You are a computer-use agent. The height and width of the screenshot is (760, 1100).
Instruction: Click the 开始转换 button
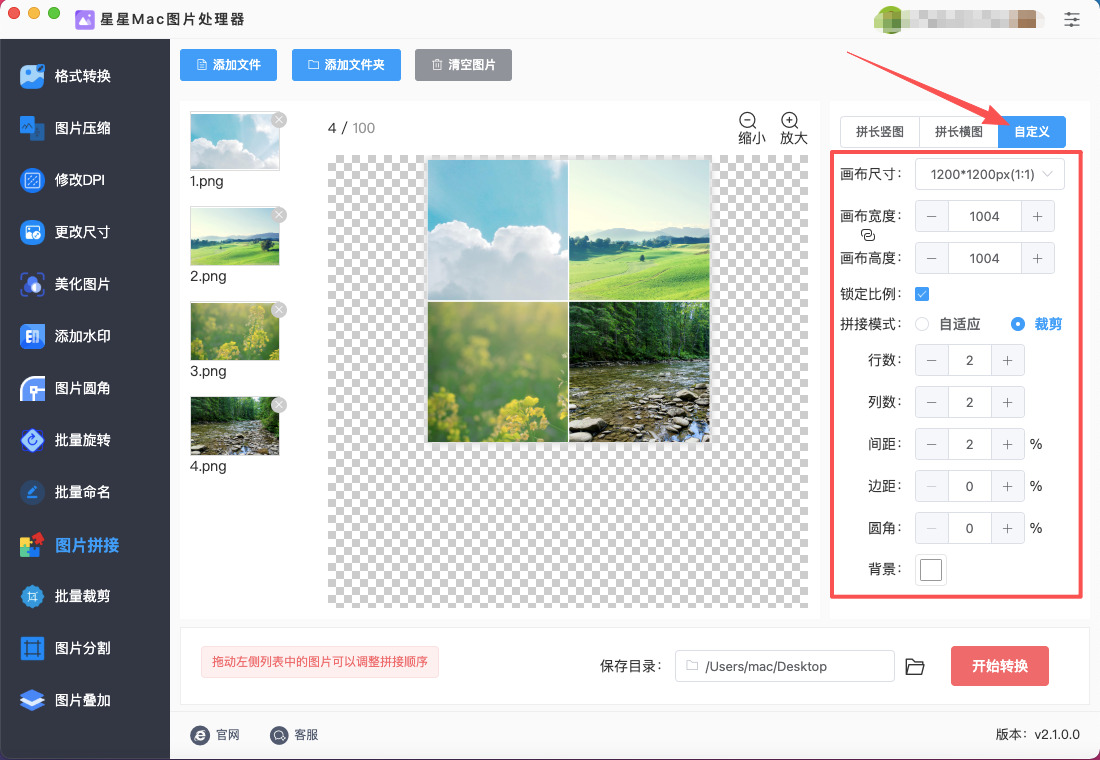pyautogui.click(x=1000, y=666)
